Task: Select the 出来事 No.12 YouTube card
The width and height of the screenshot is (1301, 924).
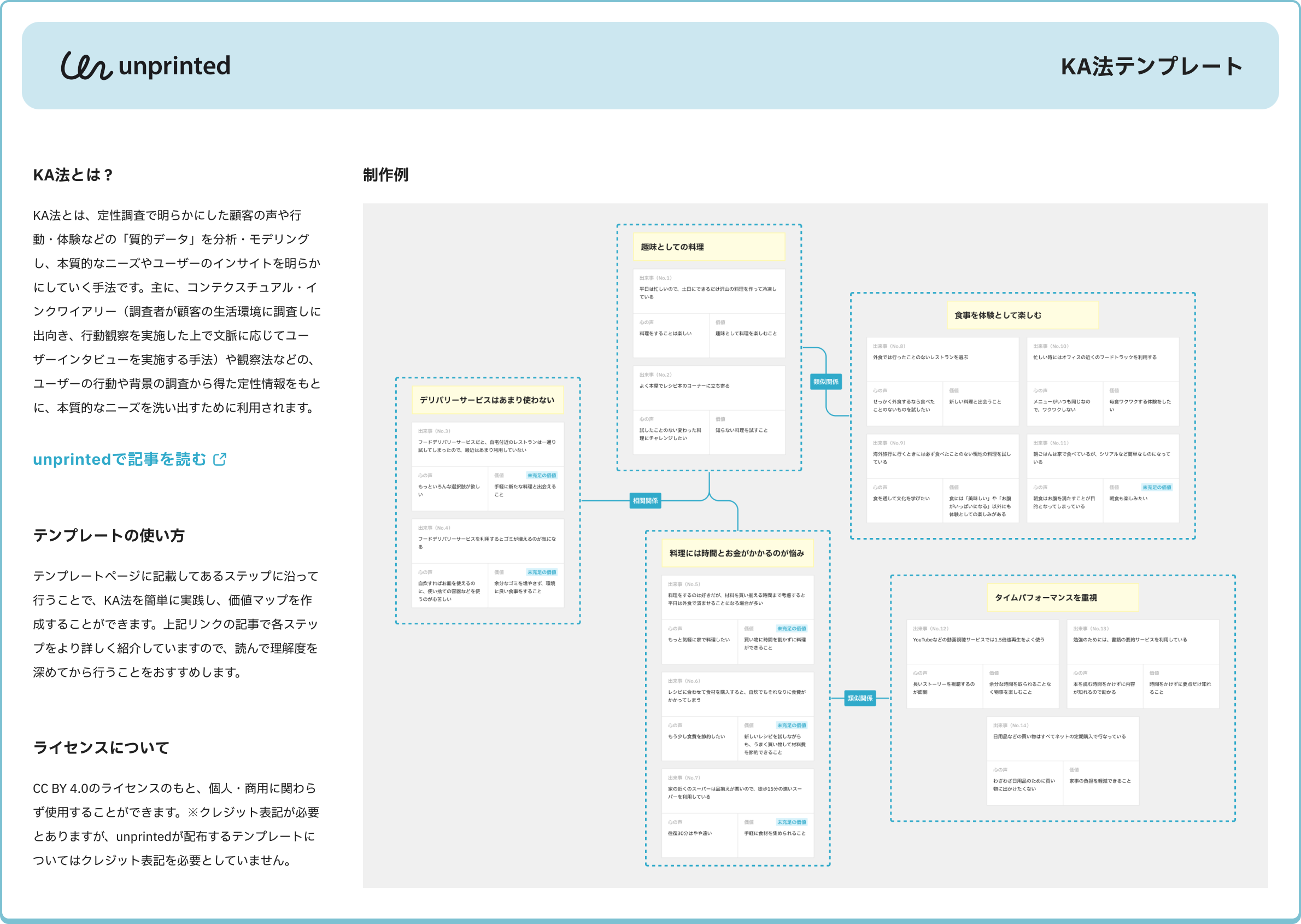Action: (982, 641)
